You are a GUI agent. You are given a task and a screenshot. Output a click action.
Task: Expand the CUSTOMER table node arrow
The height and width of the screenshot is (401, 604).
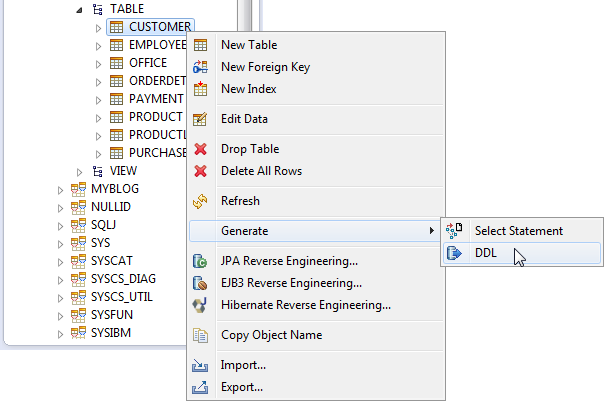tap(99, 27)
